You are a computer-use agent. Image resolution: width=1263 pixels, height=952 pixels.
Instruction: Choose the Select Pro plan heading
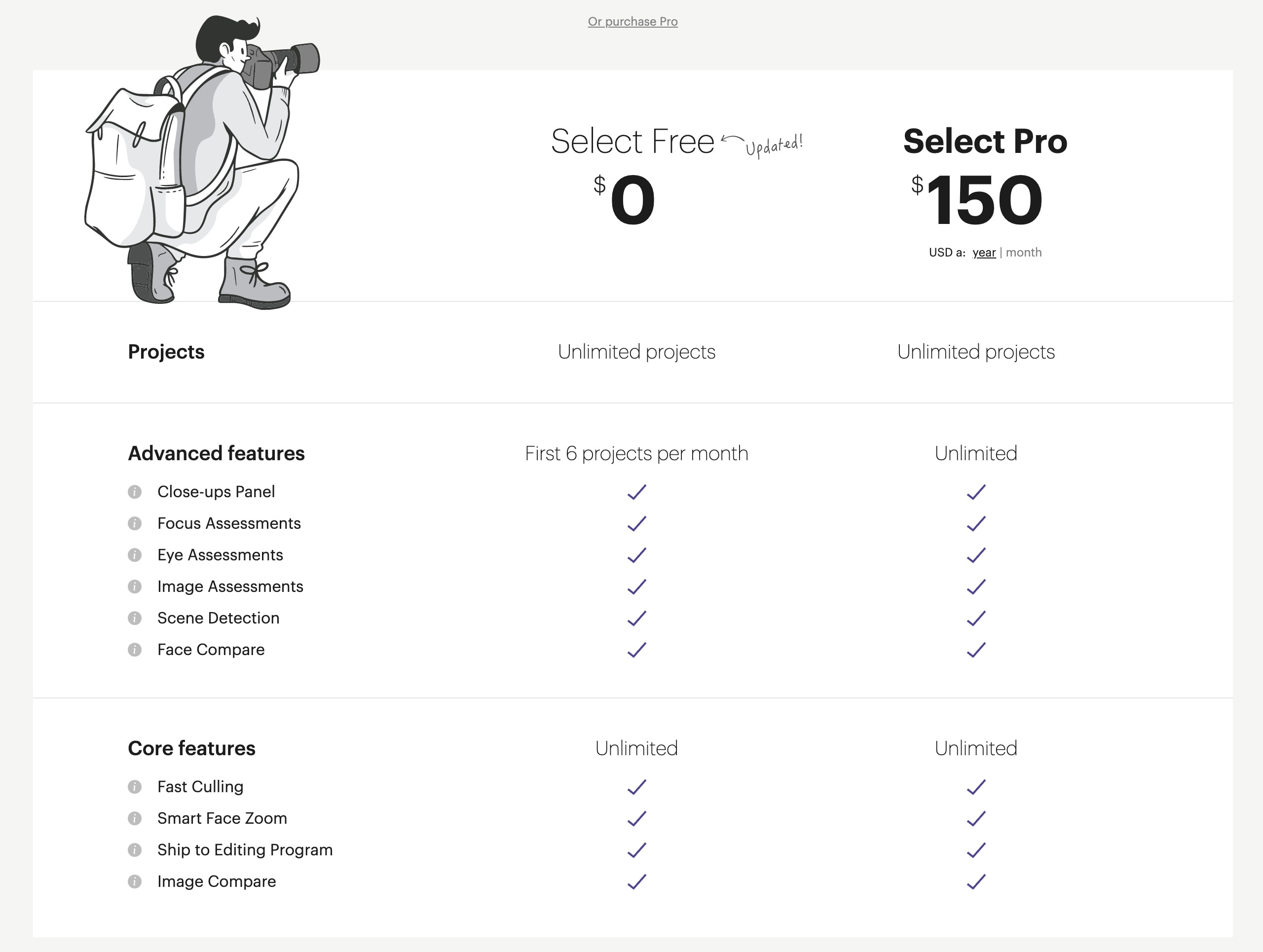coord(985,141)
